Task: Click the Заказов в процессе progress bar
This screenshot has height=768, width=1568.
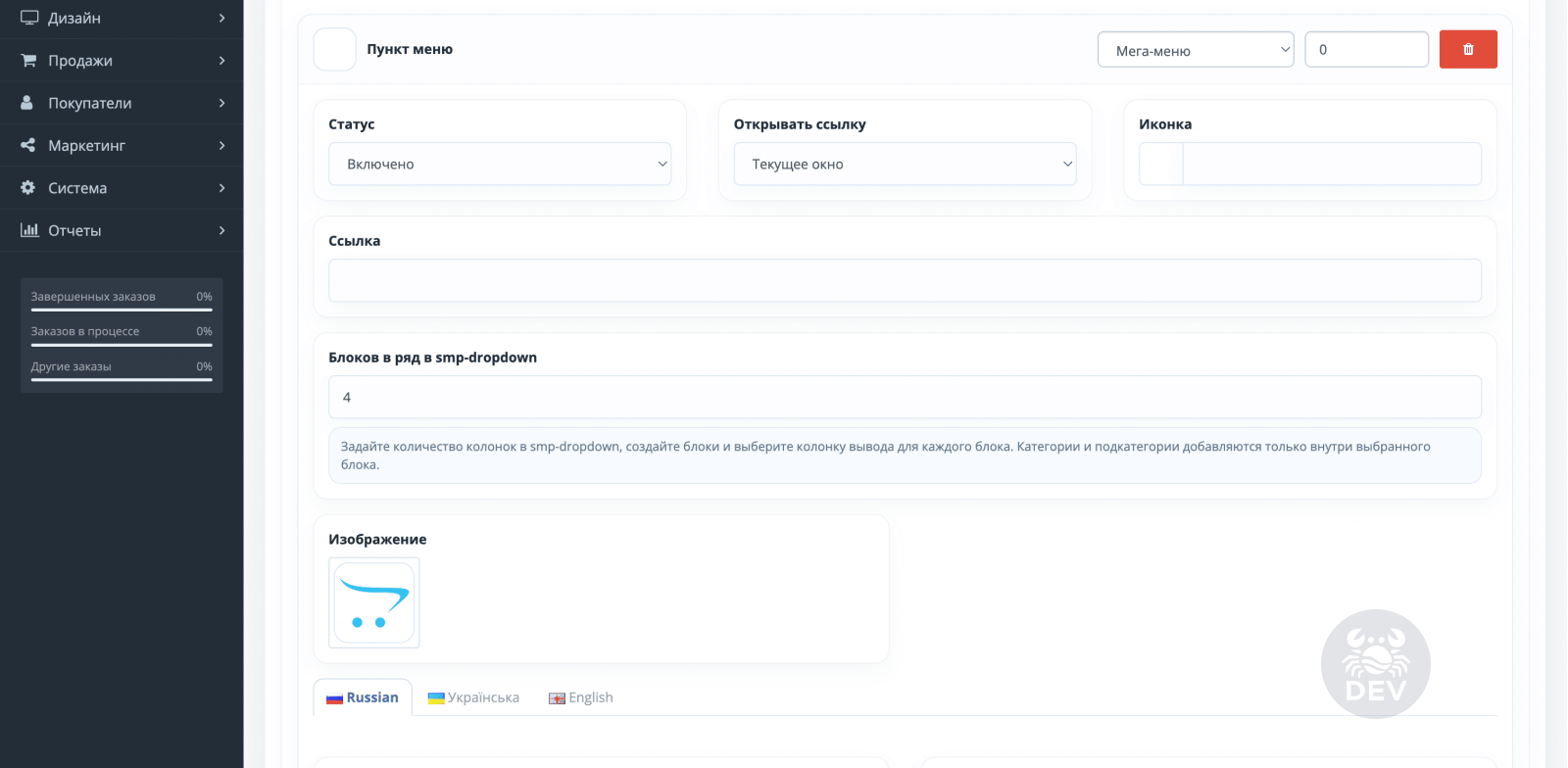Action: 122,345
